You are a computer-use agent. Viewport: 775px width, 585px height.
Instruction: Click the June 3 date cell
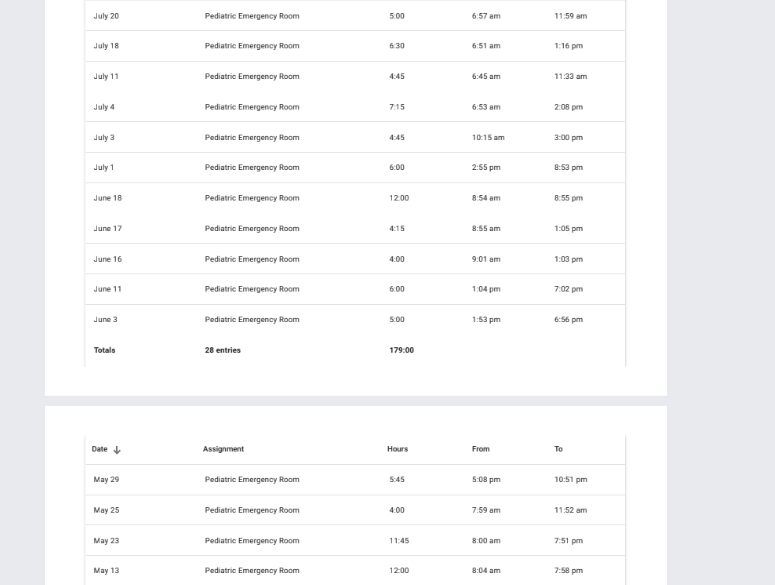coord(105,320)
